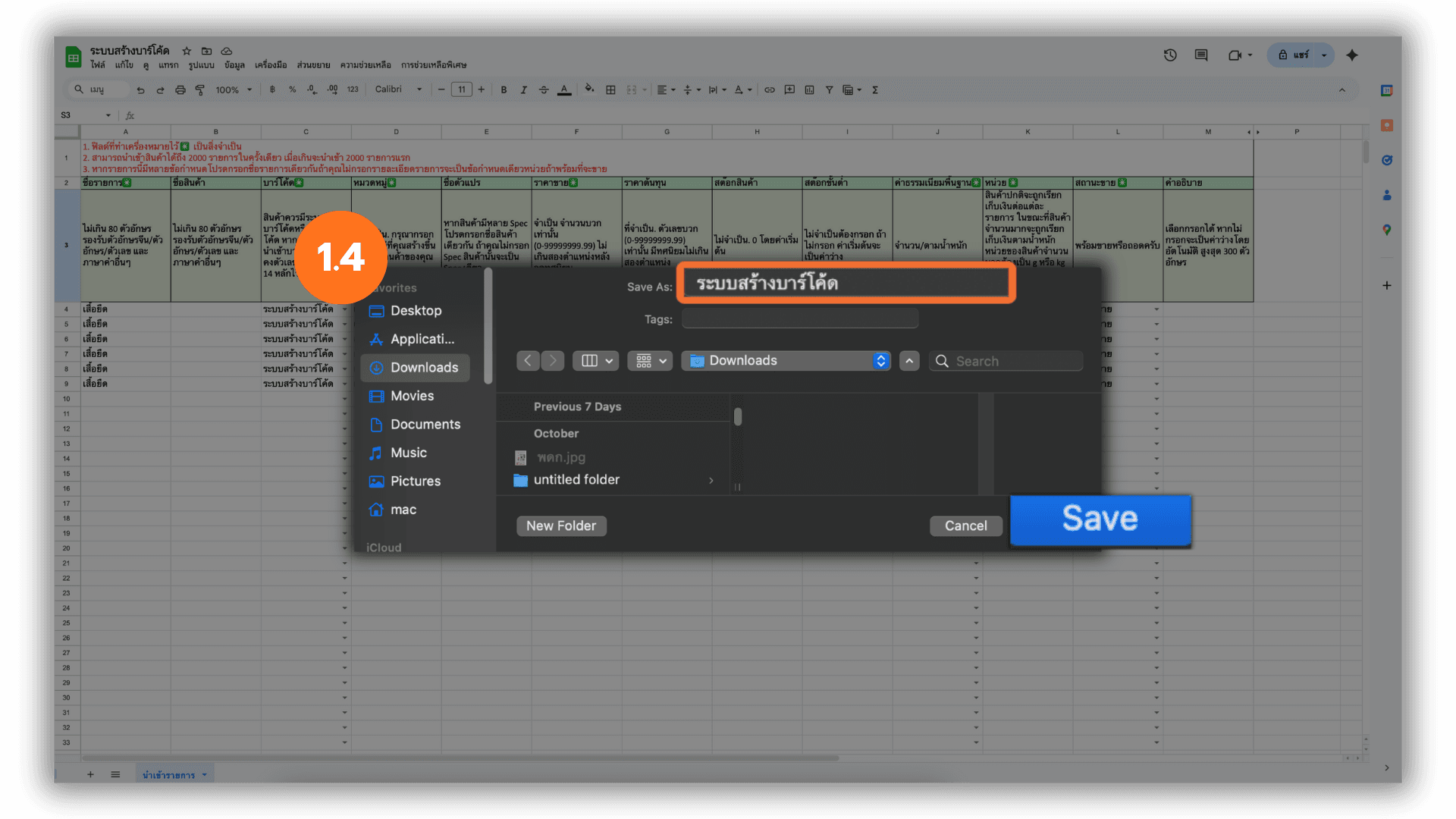
Task: Open version history clock icon
Action: (1170, 55)
